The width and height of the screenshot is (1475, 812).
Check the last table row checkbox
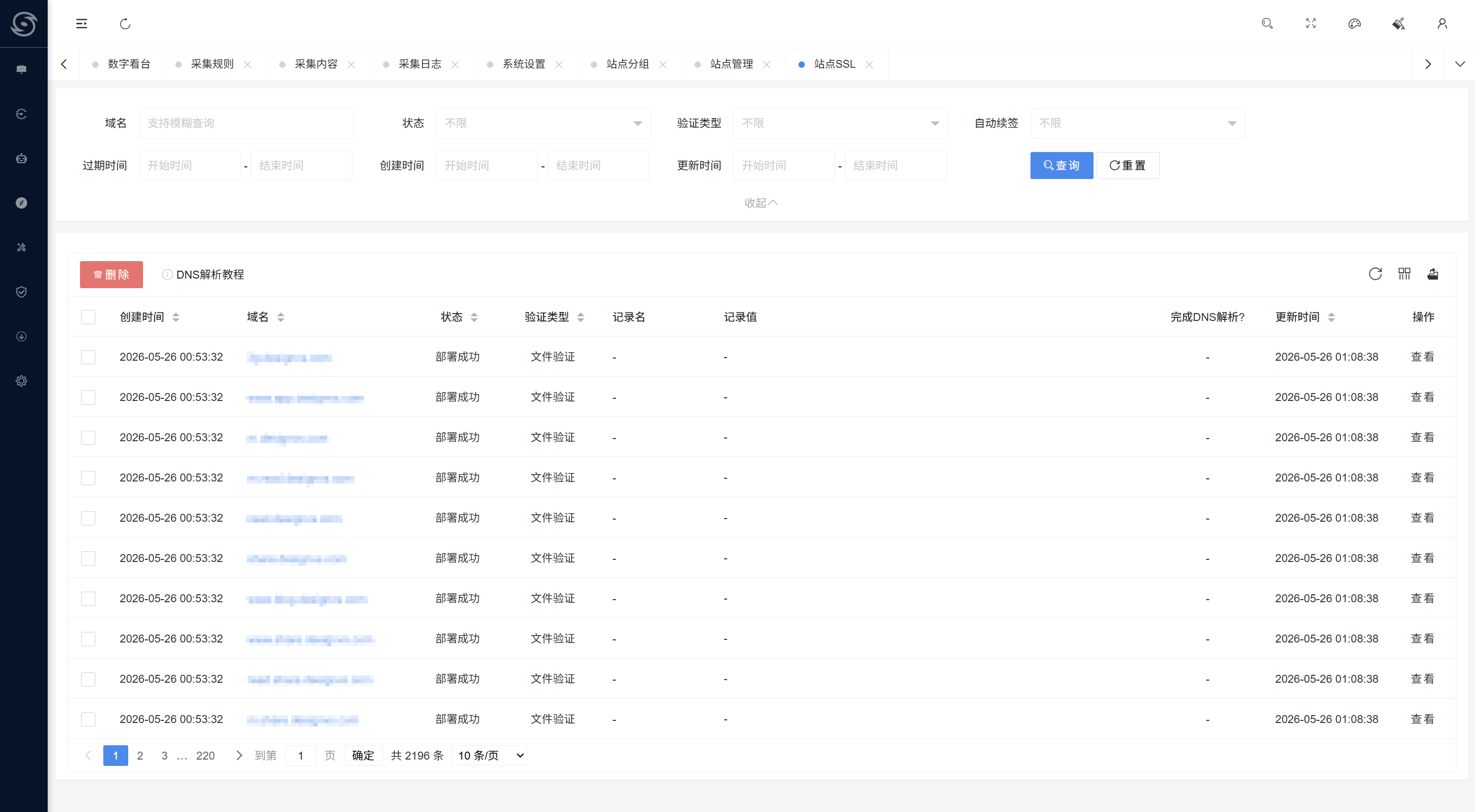tap(88, 719)
